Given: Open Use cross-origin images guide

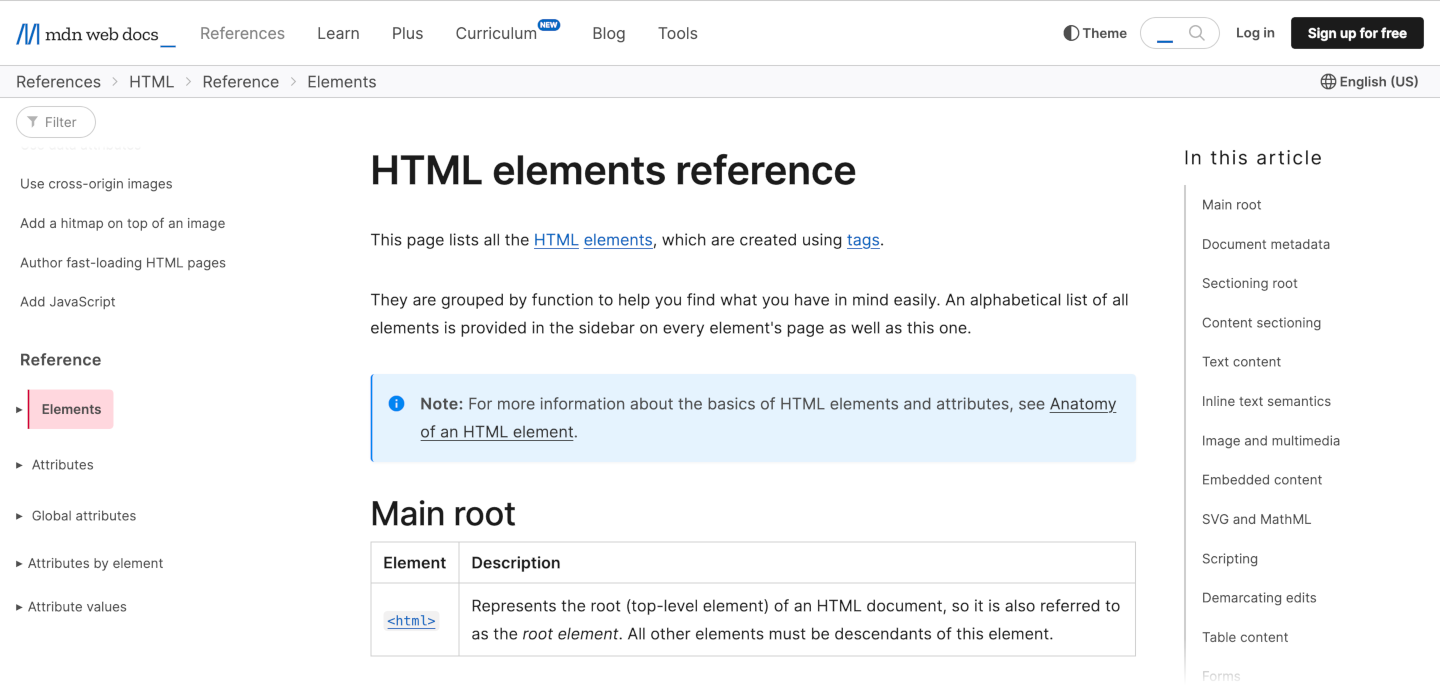Looking at the screenshot, I should pyautogui.click(x=96, y=184).
